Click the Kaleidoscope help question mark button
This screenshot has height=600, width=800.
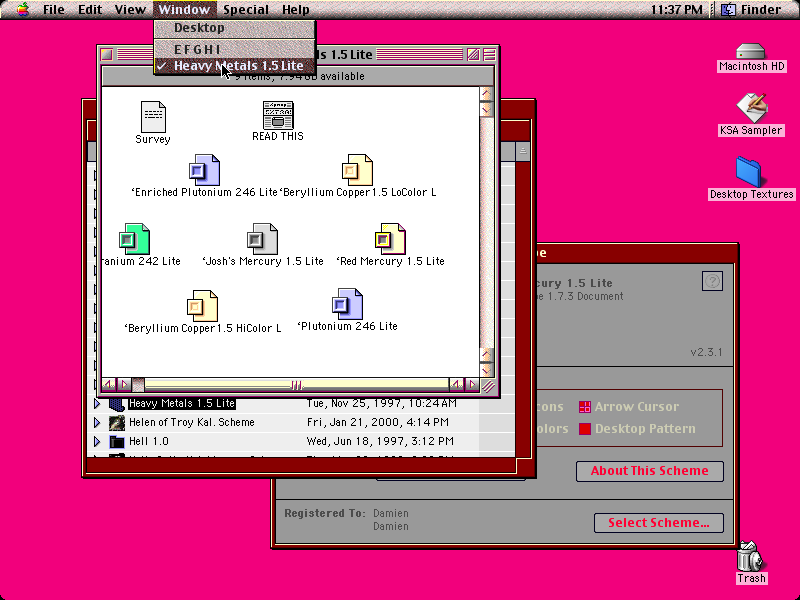pyautogui.click(x=712, y=281)
